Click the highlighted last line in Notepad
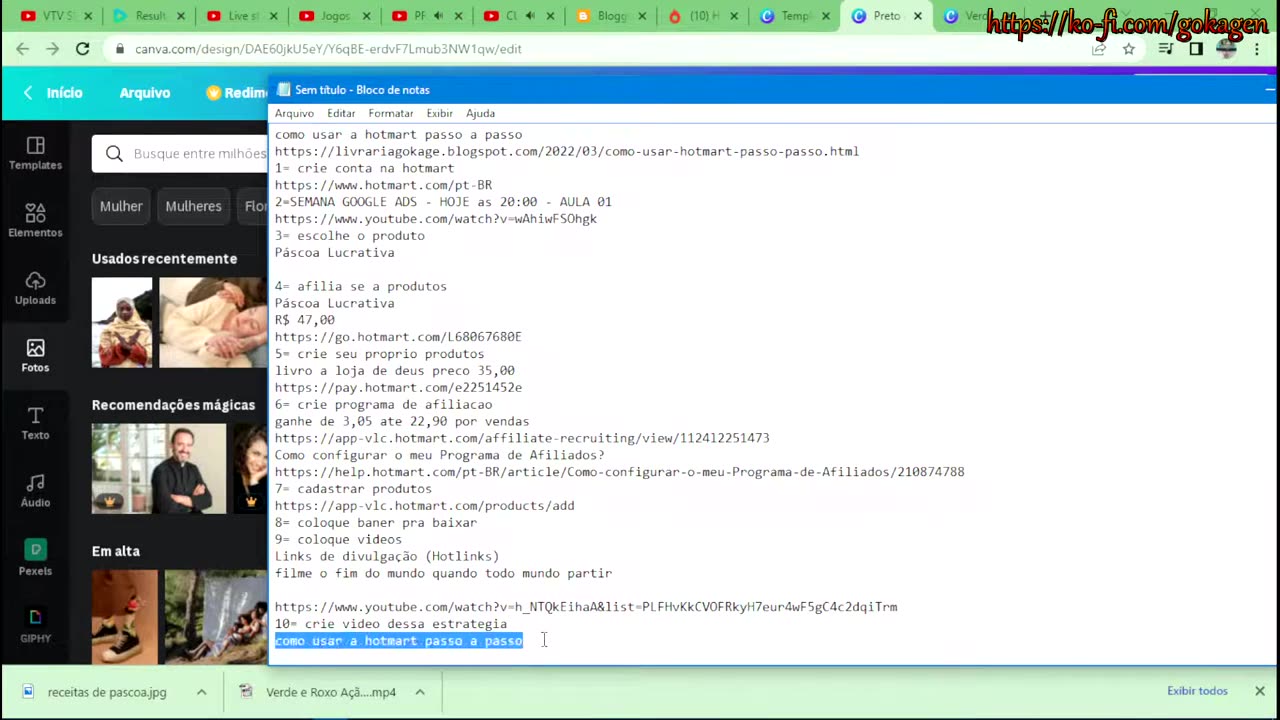The width and height of the screenshot is (1280, 720). point(399,641)
